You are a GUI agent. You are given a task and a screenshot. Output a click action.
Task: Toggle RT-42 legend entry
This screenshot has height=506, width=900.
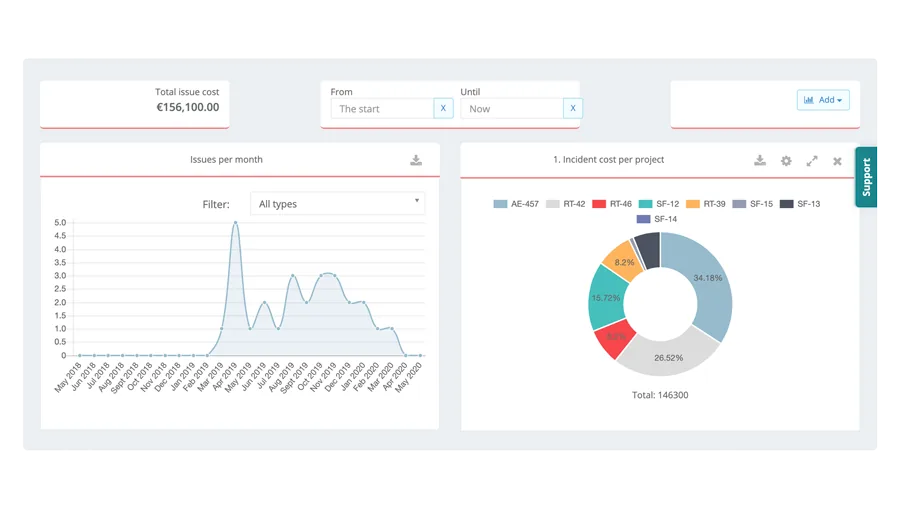point(566,204)
